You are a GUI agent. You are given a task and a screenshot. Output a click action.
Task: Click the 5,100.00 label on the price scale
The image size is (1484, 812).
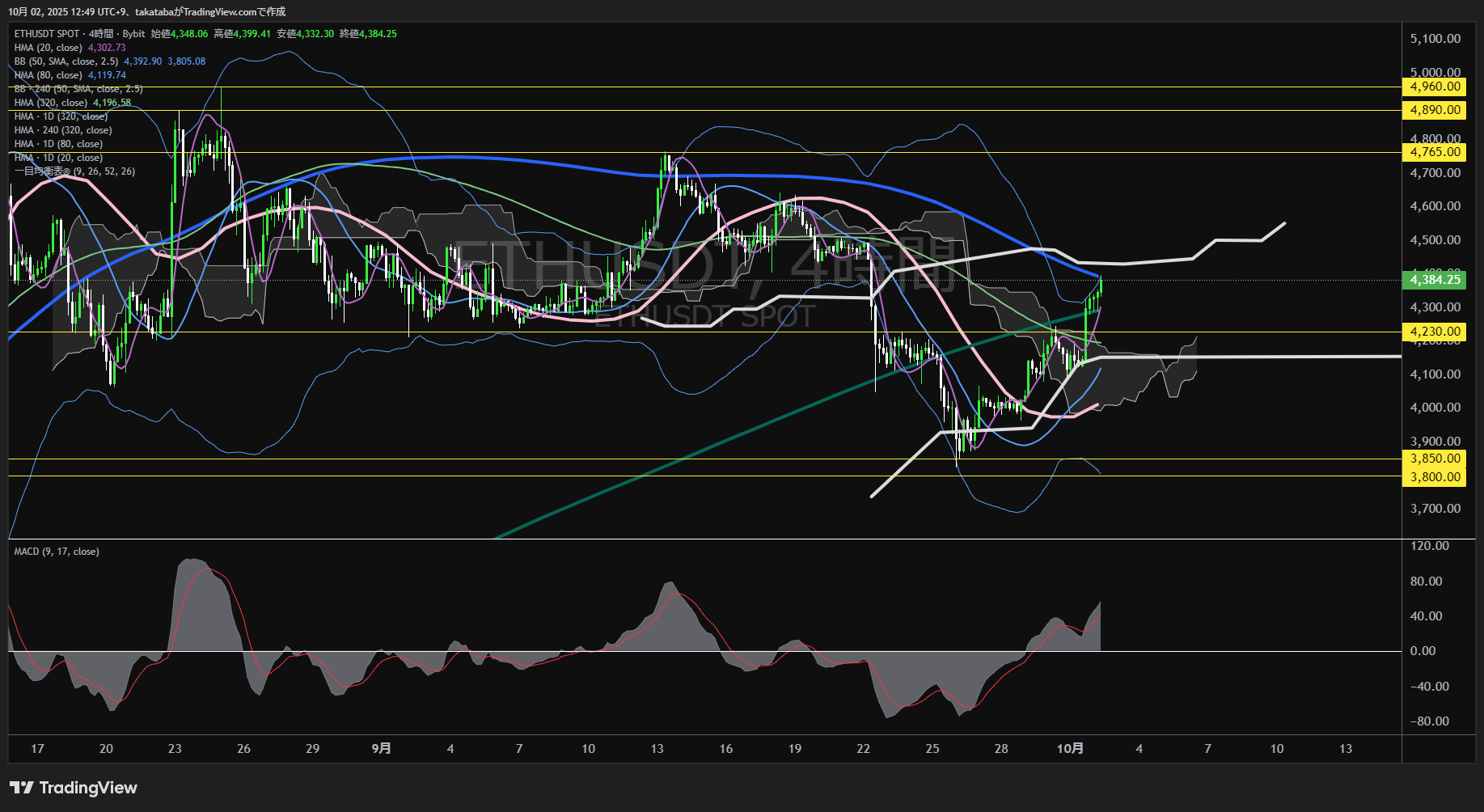click(1435, 39)
